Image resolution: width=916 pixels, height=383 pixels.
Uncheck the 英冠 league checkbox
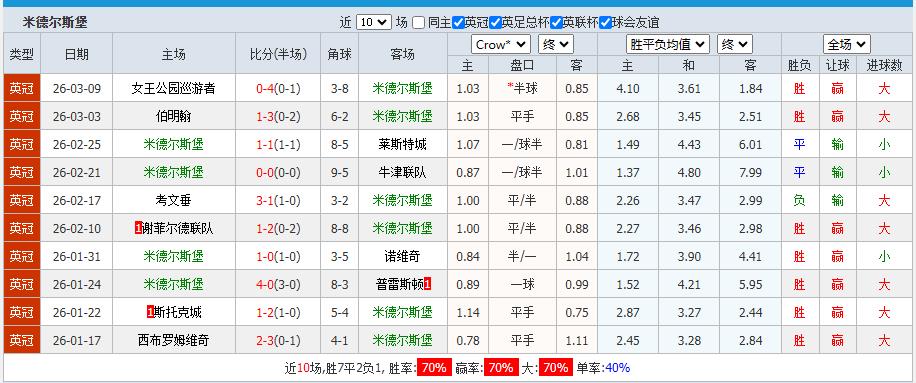click(x=459, y=23)
